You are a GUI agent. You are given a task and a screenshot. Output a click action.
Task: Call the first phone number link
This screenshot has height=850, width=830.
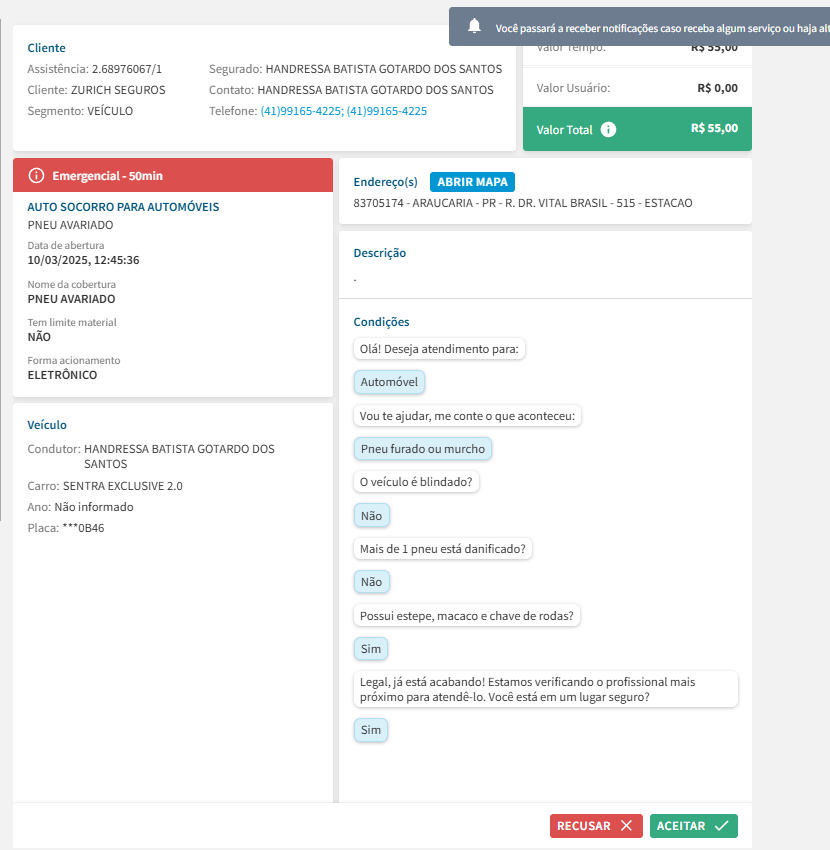(x=301, y=111)
